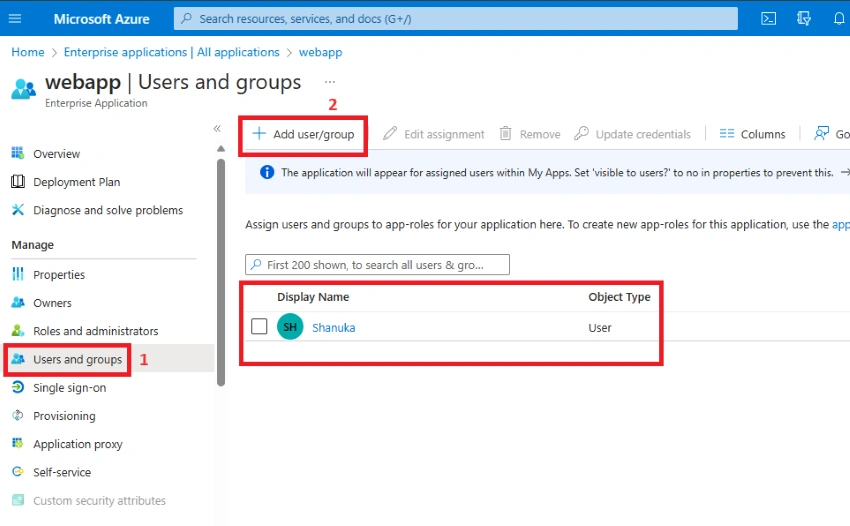Viewport: 850px width, 526px height.
Task: Click the Application proxy icon
Action: [x=18, y=443]
